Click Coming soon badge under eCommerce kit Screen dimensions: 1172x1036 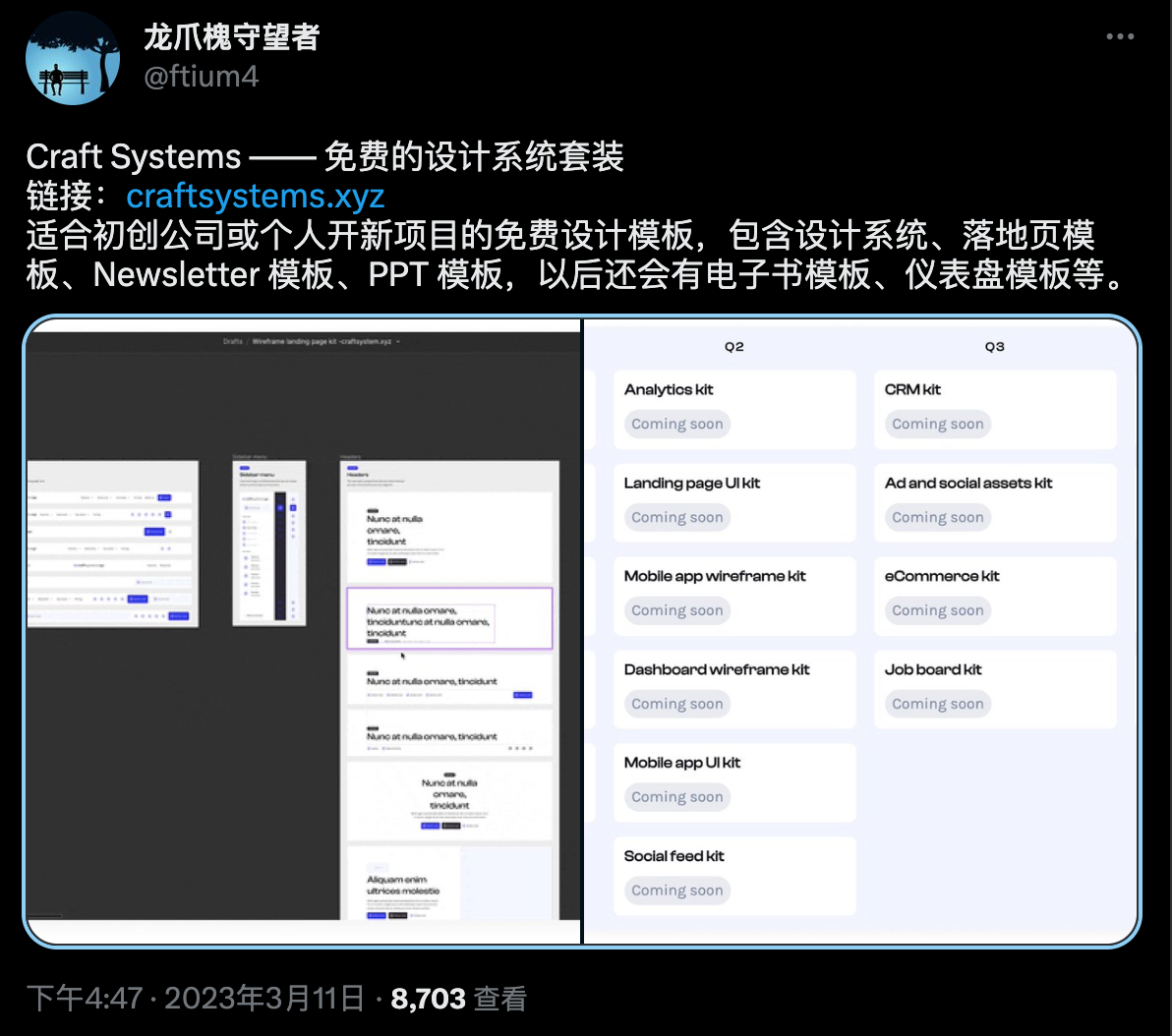(x=937, y=610)
